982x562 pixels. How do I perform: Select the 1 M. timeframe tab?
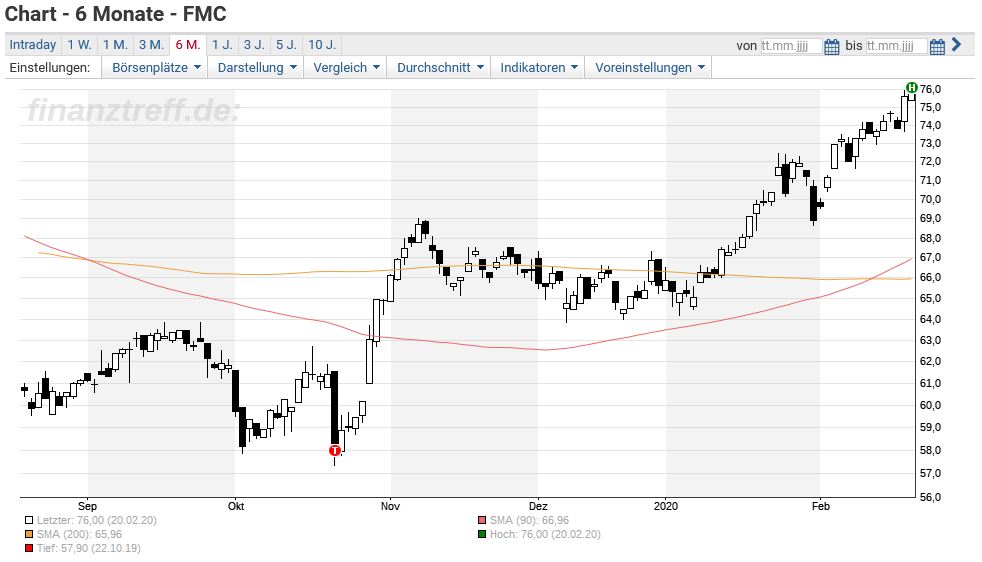click(x=115, y=44)
